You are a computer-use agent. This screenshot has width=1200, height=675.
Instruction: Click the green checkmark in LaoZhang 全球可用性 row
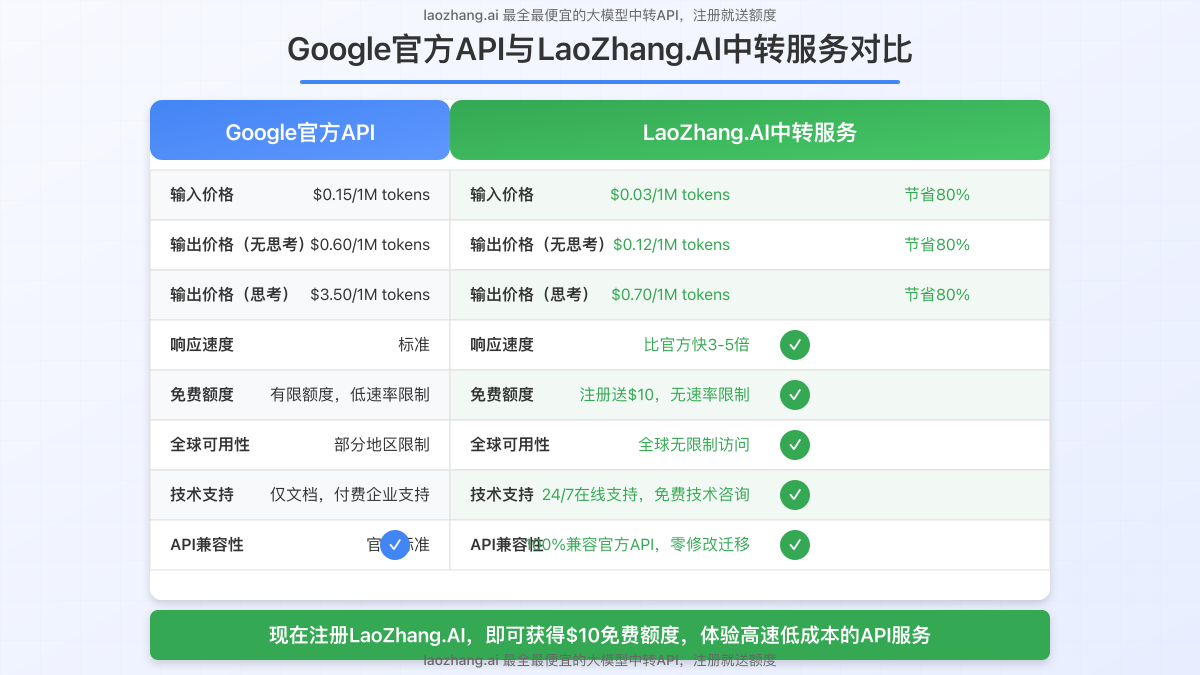[x=795, y=445]
